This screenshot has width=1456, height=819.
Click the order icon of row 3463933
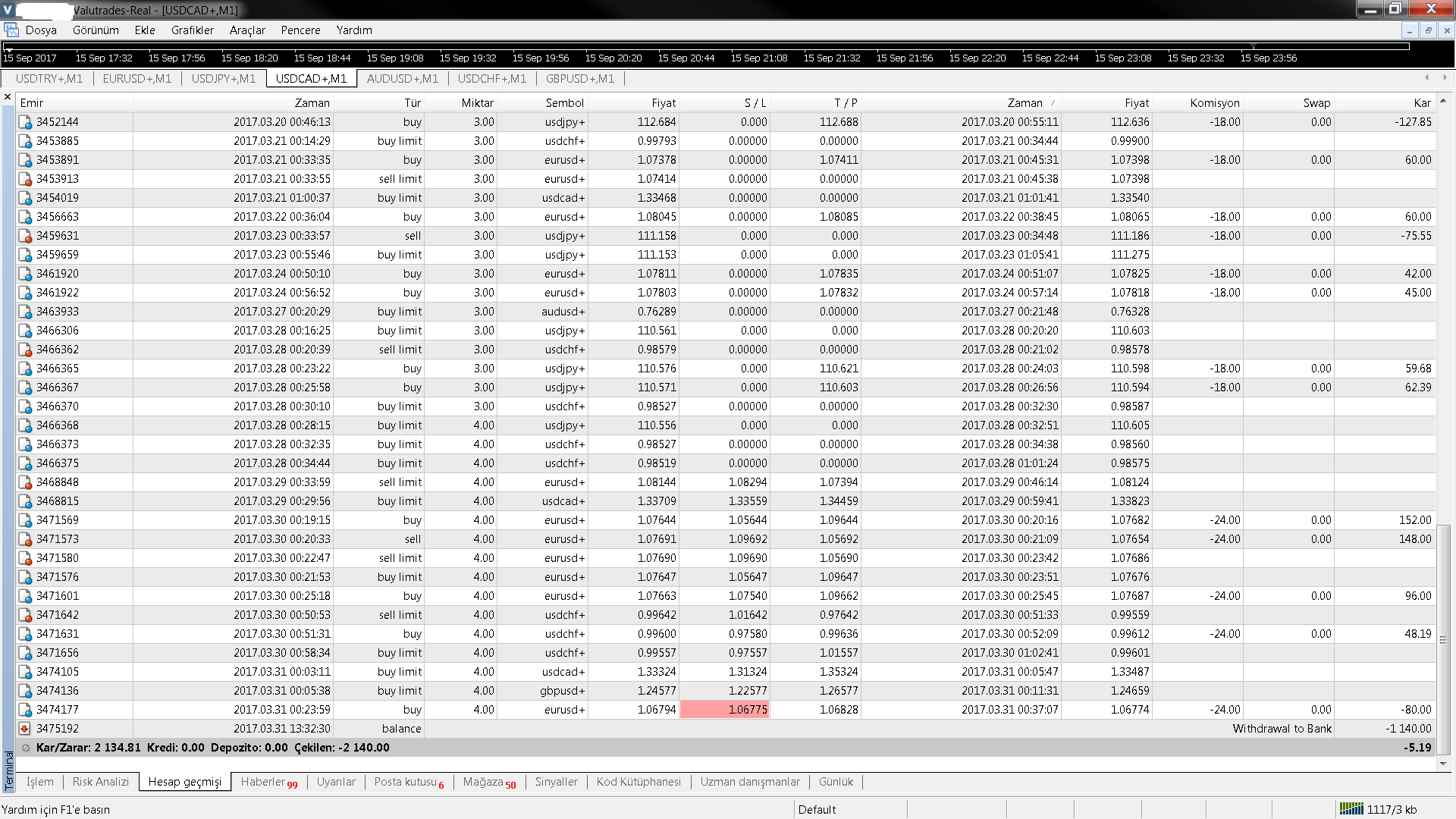tap(25, 312)
